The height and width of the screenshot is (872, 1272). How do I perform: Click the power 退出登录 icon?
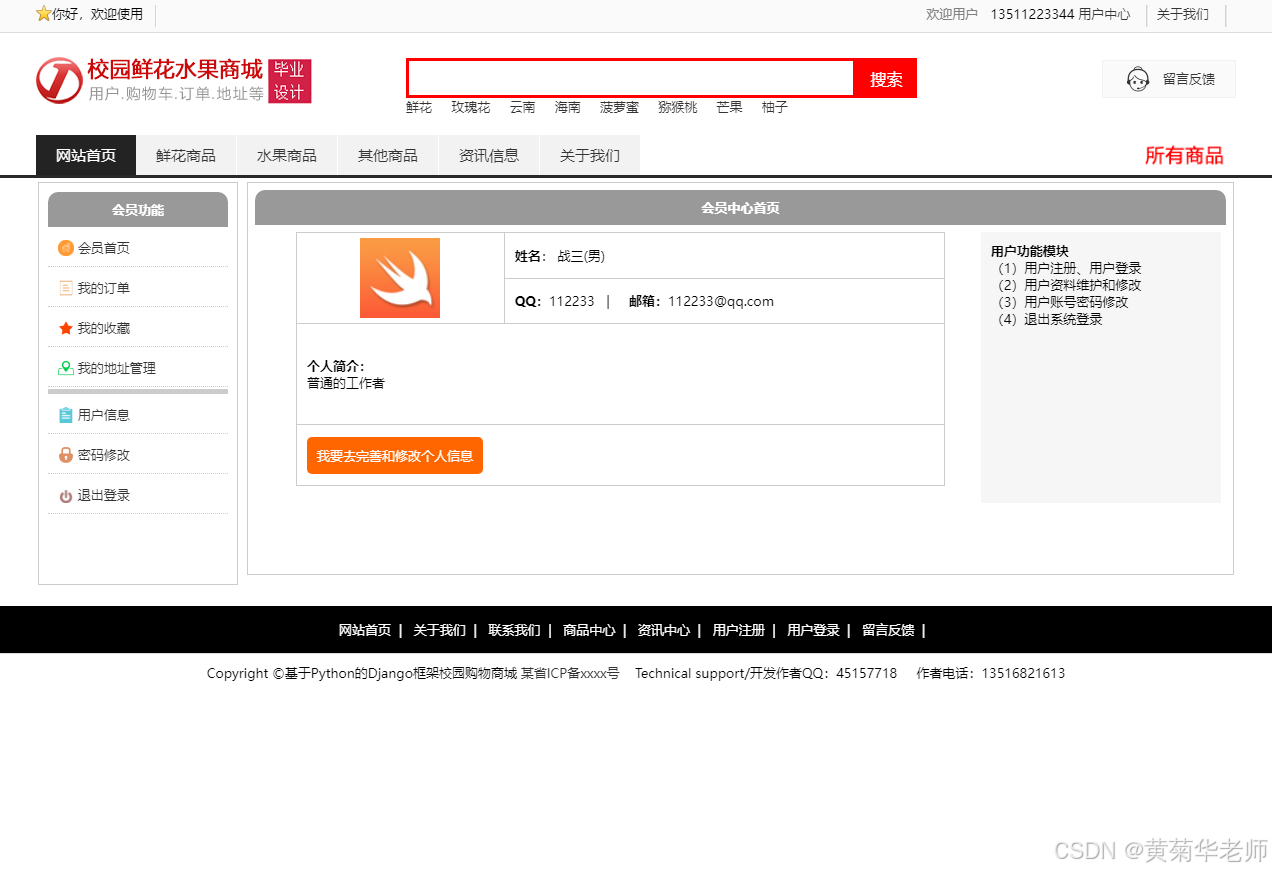click(66, 496)
